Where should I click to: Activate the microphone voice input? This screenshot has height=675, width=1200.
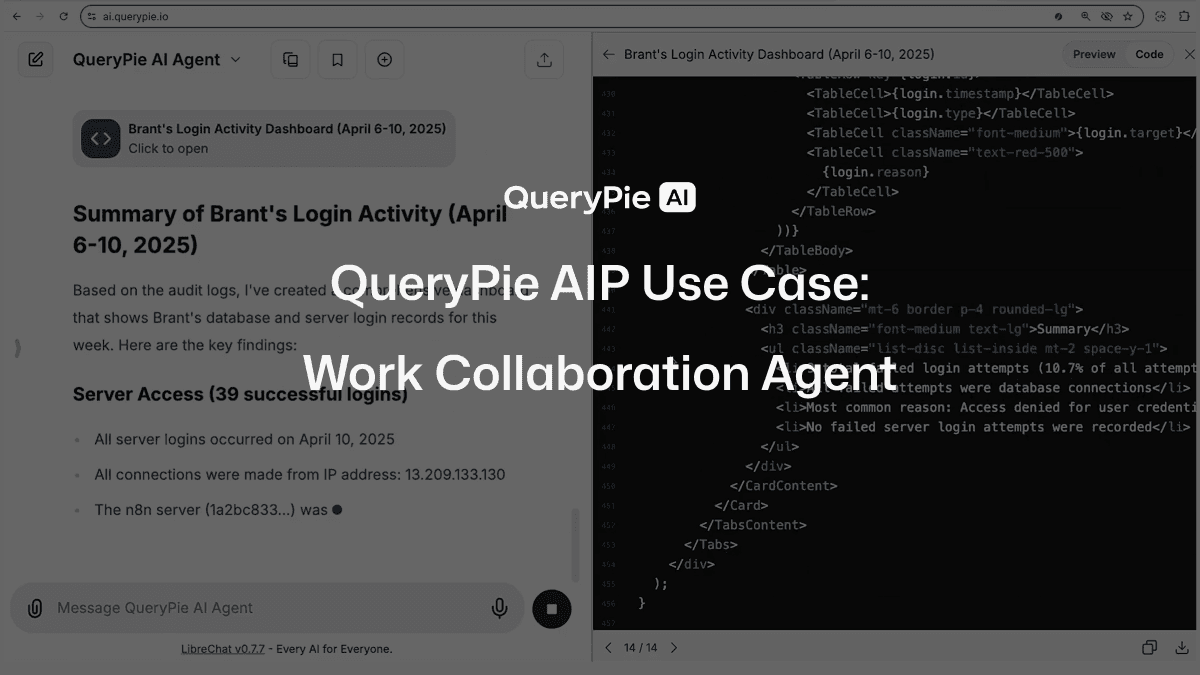click(499, 608)
